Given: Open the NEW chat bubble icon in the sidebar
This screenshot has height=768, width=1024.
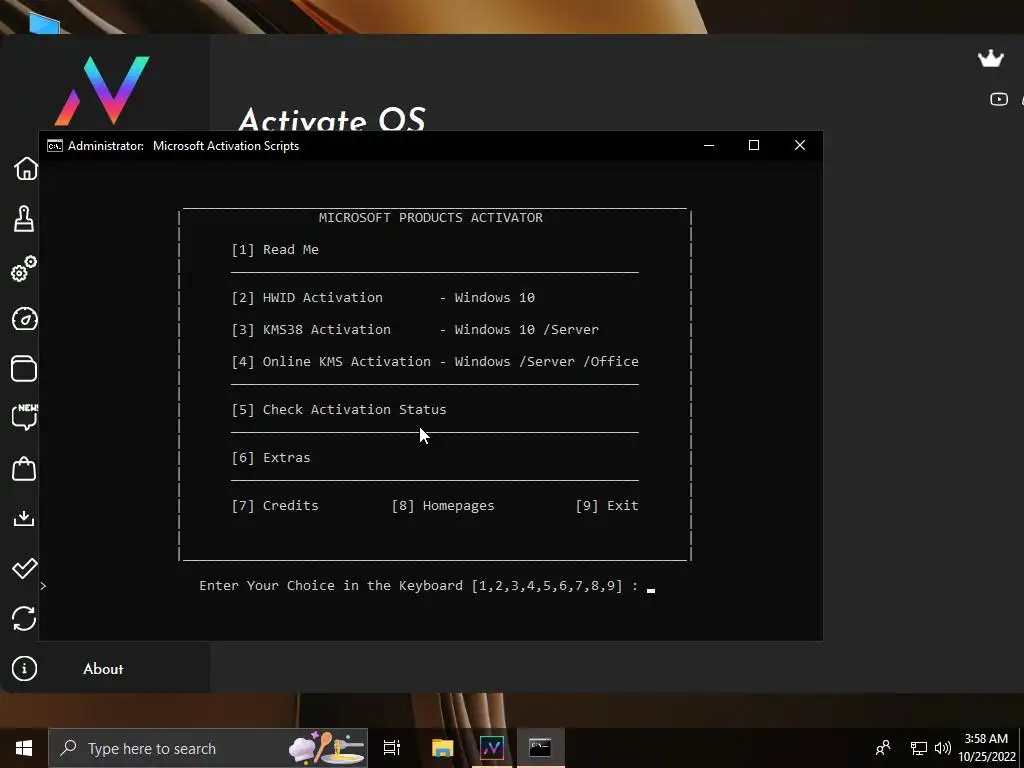Looking at the screenshot, I should click(x=25, y=417).
